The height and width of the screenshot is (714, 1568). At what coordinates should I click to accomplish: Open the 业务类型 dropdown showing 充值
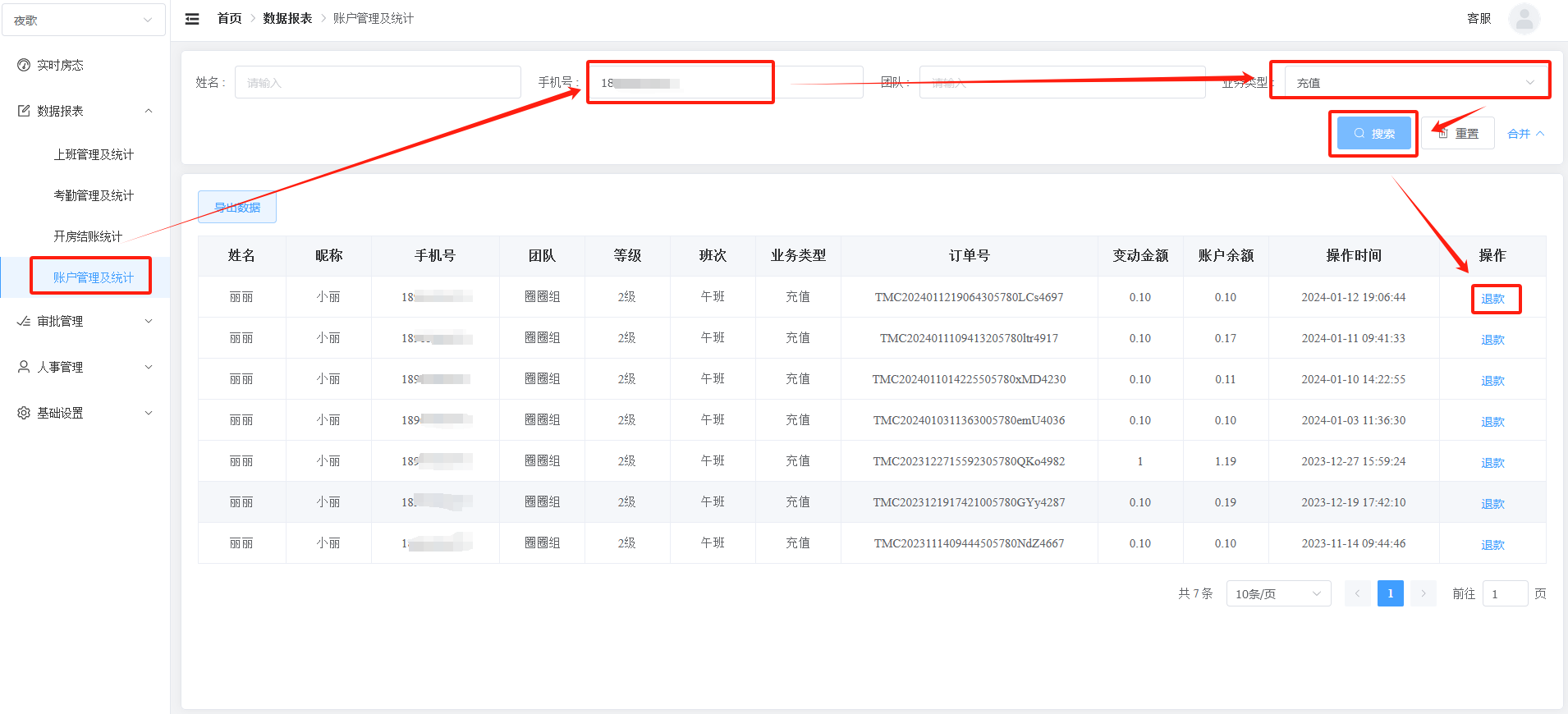[1415, 82]
